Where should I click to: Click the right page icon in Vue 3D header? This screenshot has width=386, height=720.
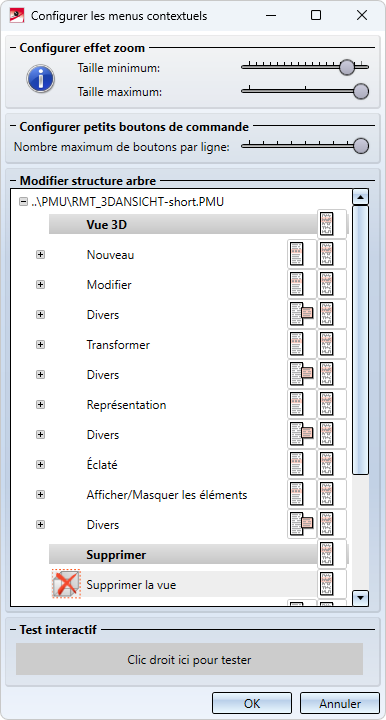332,224
